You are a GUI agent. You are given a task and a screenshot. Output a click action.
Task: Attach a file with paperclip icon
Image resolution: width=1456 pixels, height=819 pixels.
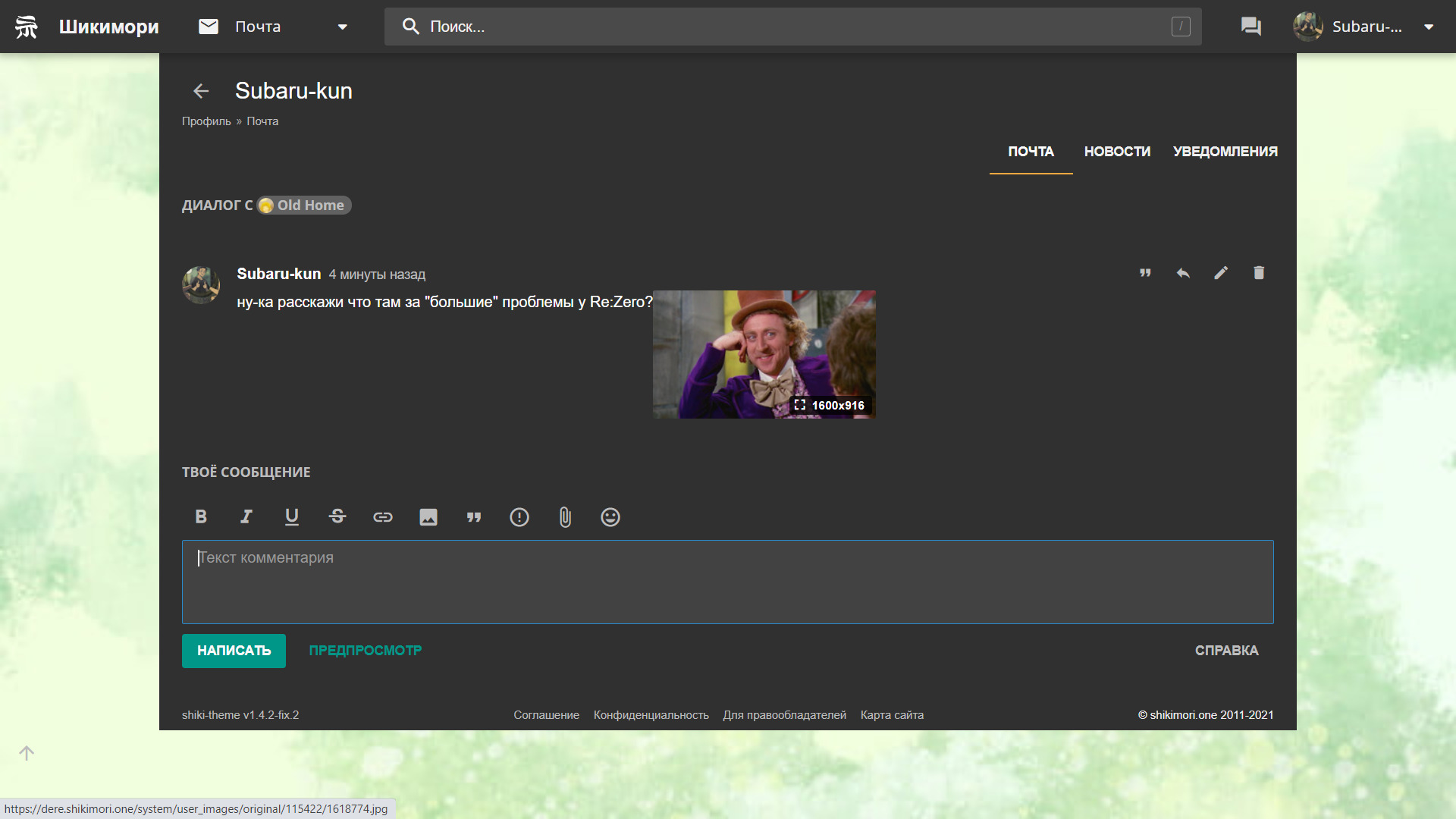click(x=565, y=517)
